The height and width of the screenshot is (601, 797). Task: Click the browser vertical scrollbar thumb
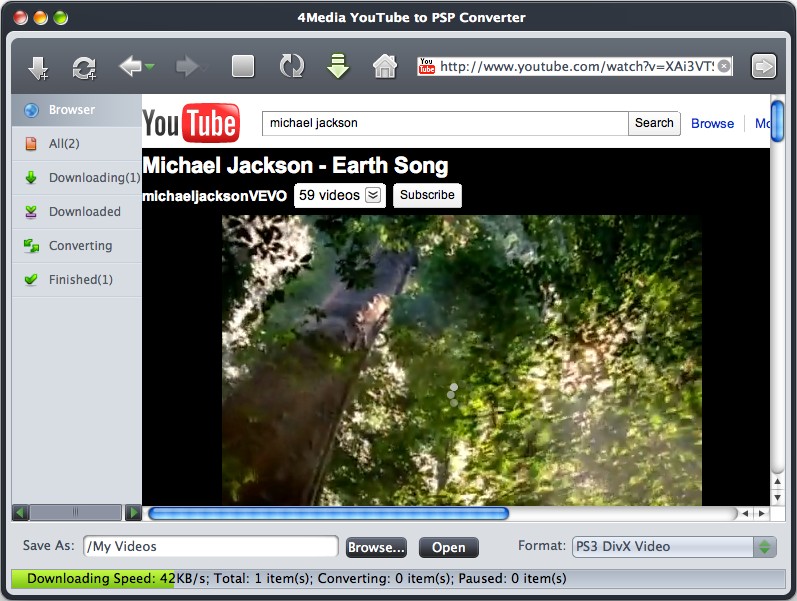coord(777,121)
